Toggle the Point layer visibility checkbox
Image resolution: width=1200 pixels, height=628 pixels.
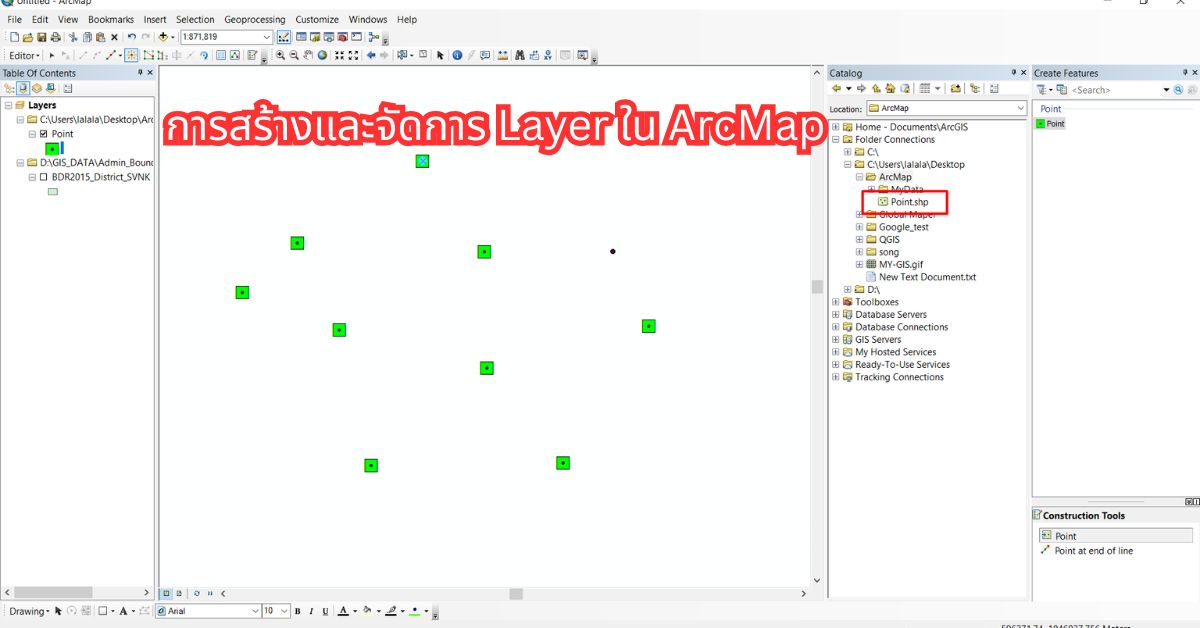pos(44,133)
